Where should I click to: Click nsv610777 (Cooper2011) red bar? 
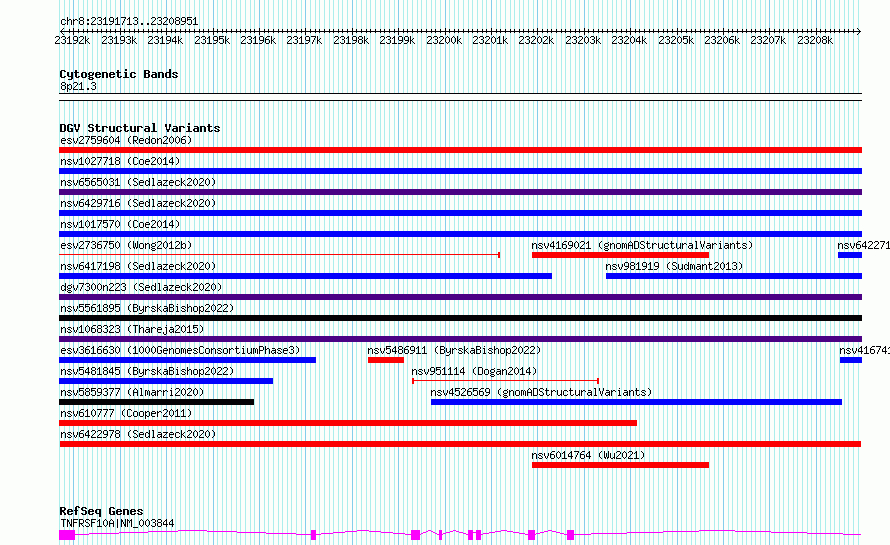(x=348, y=423)
